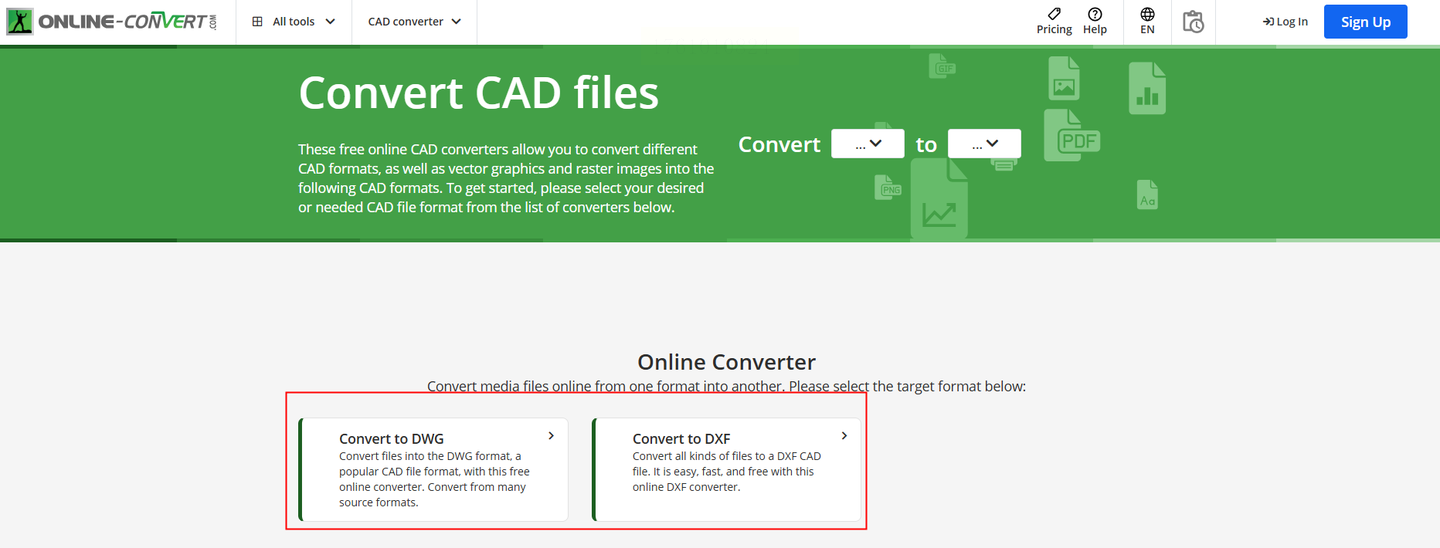Viewport: 1440px width, 548px height.
Task: Click the Help label text
Action: 1095,30
